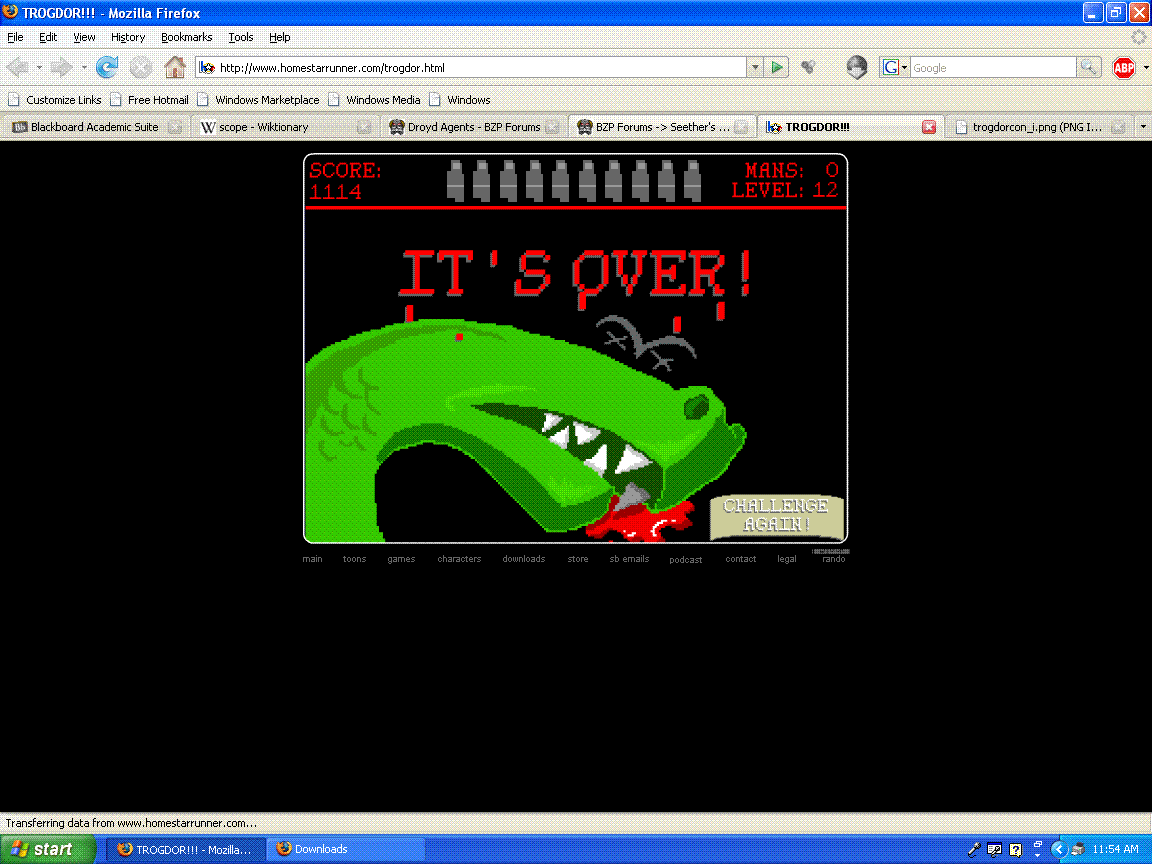The height and width of the screenshot is (864, 1152).
Task: Close the scope - Wiktionary tab
Action: 364,127
